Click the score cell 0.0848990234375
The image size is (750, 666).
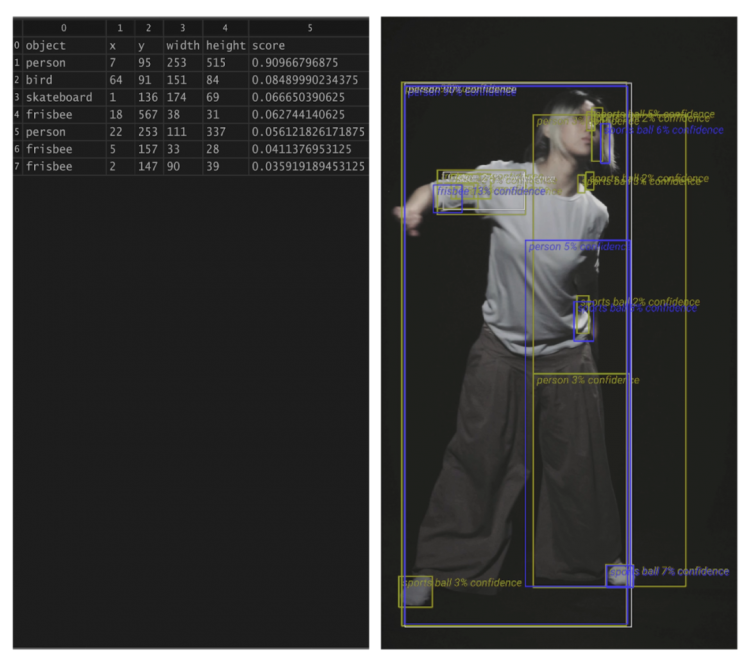point(309,80)
